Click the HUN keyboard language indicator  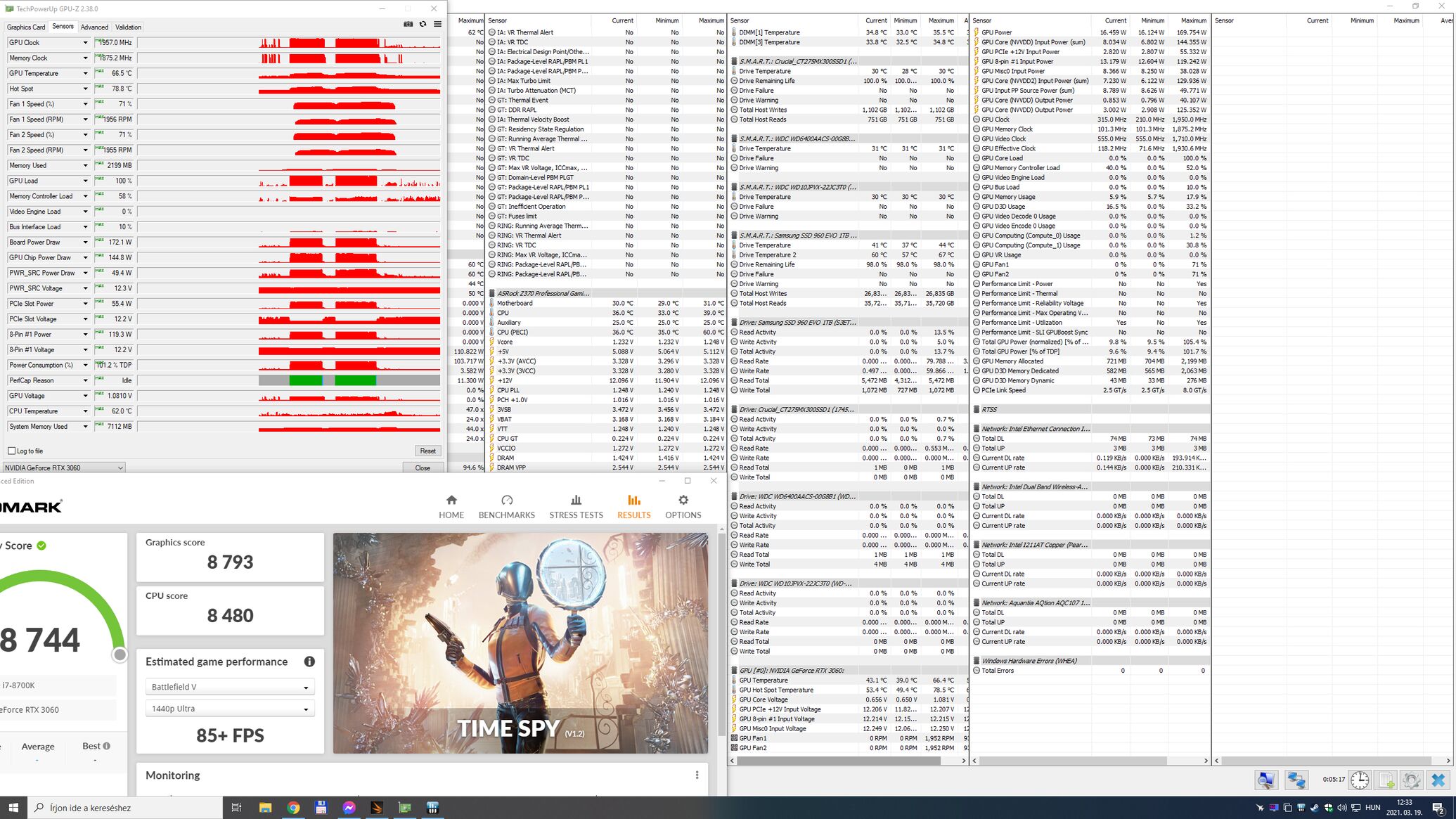click(x=1372, y=808)
